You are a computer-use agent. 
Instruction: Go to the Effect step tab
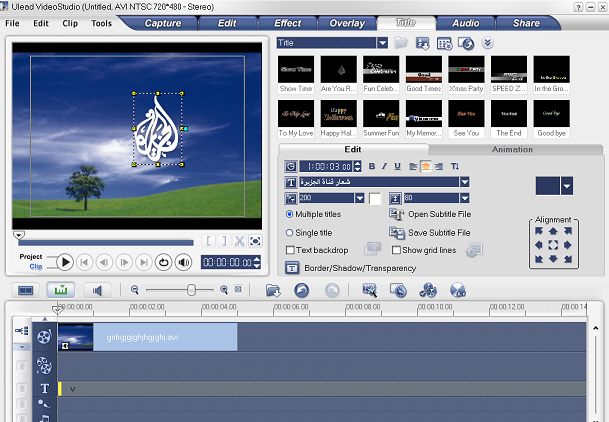(287, 23)
